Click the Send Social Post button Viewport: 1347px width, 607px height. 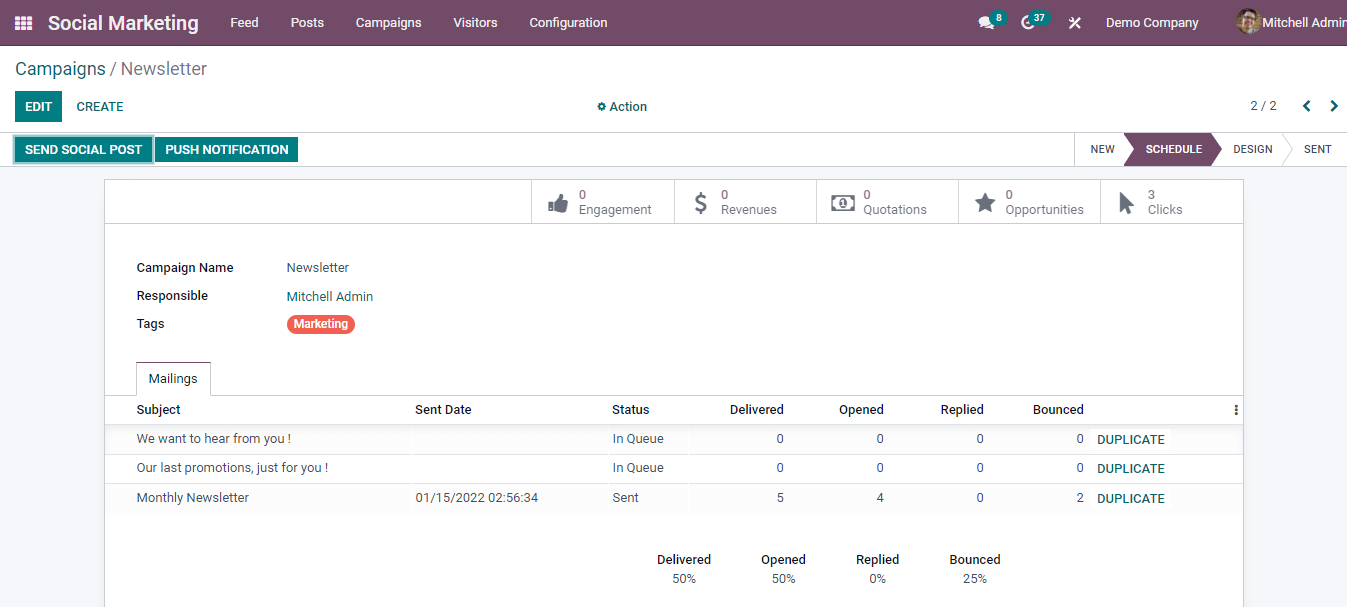pyautogui.click(x=84, y=150)
